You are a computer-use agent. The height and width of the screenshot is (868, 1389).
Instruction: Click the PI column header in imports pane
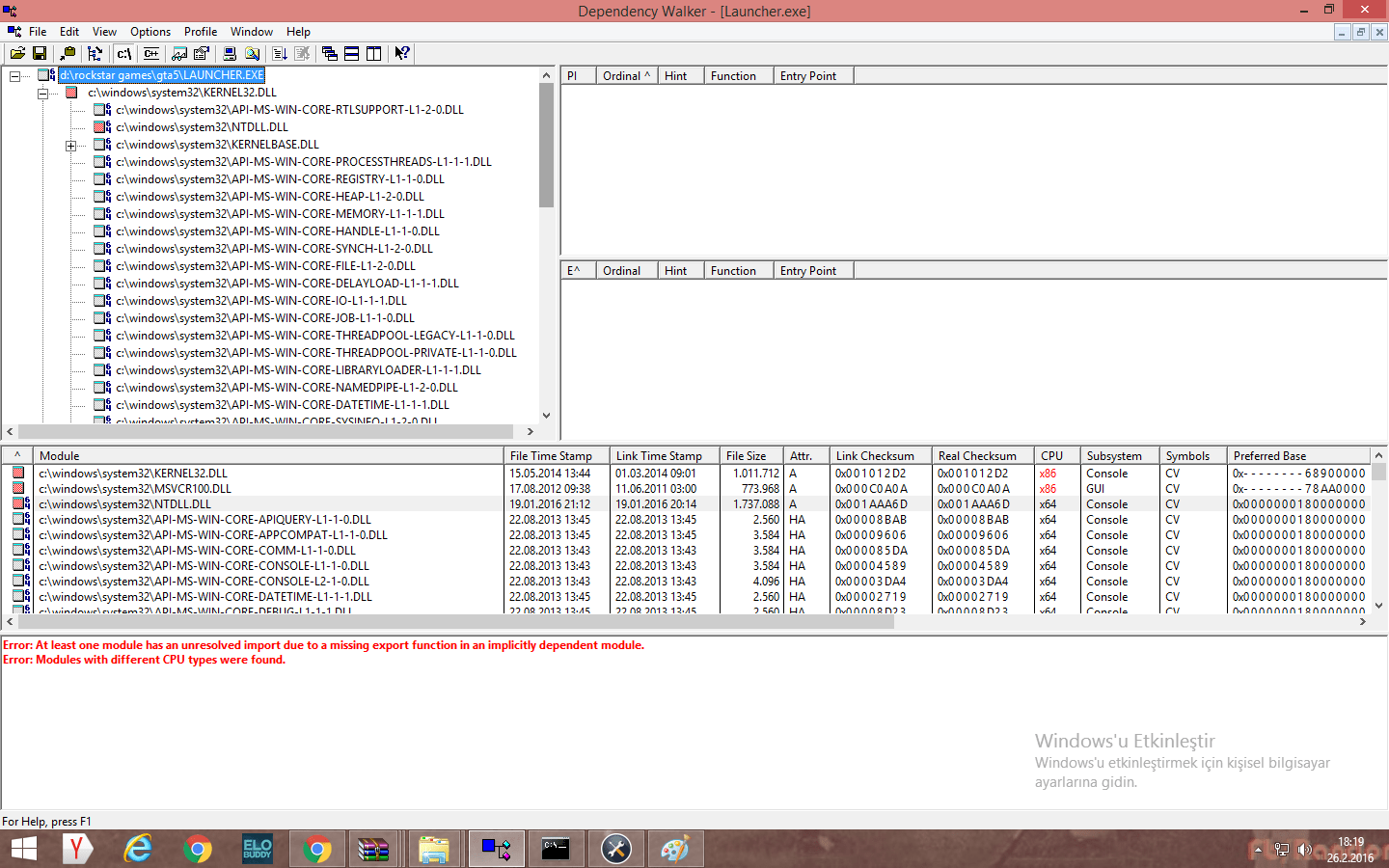[x=578, y=76]
